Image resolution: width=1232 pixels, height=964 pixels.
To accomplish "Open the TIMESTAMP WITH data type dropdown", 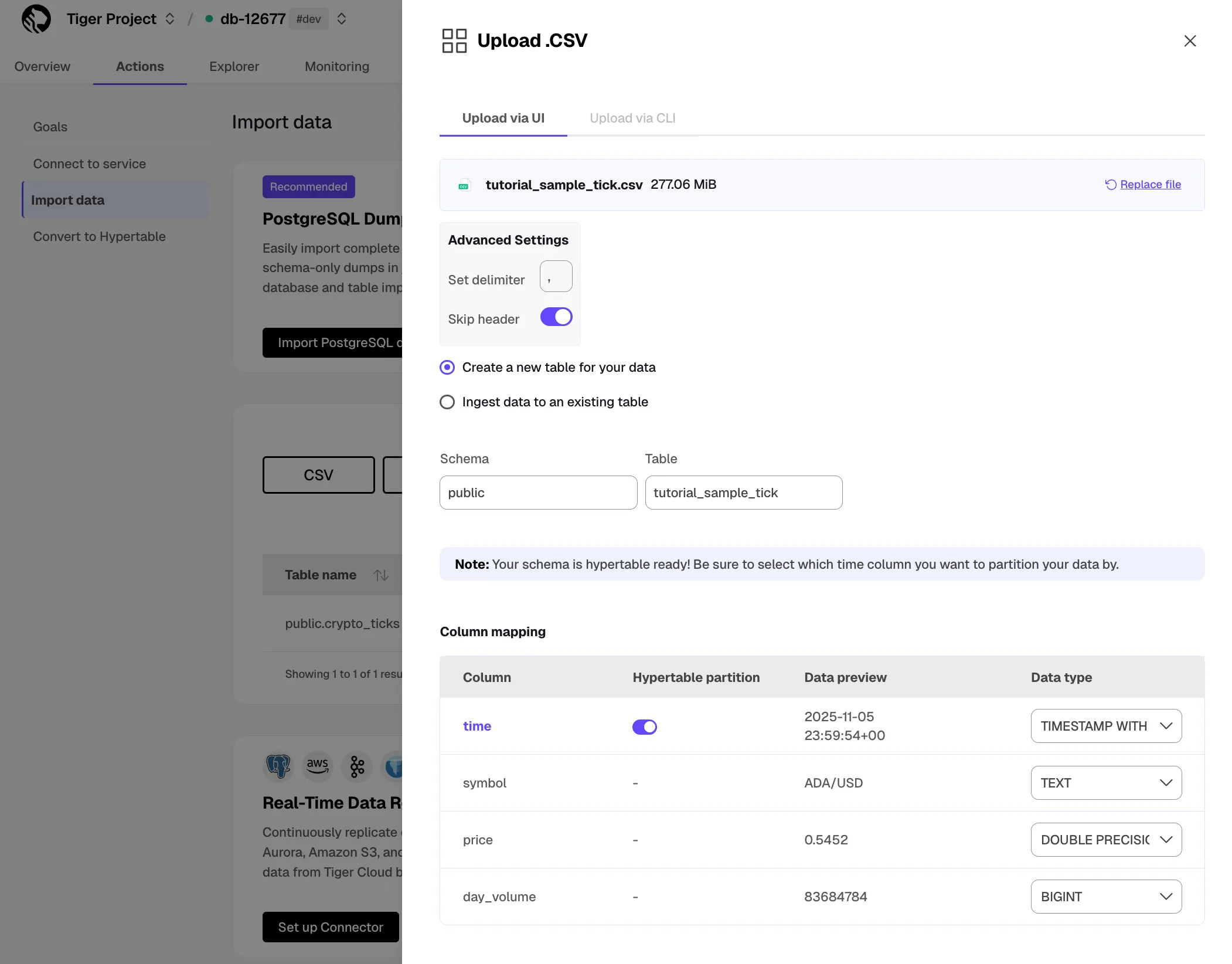I will [1106, 726].
